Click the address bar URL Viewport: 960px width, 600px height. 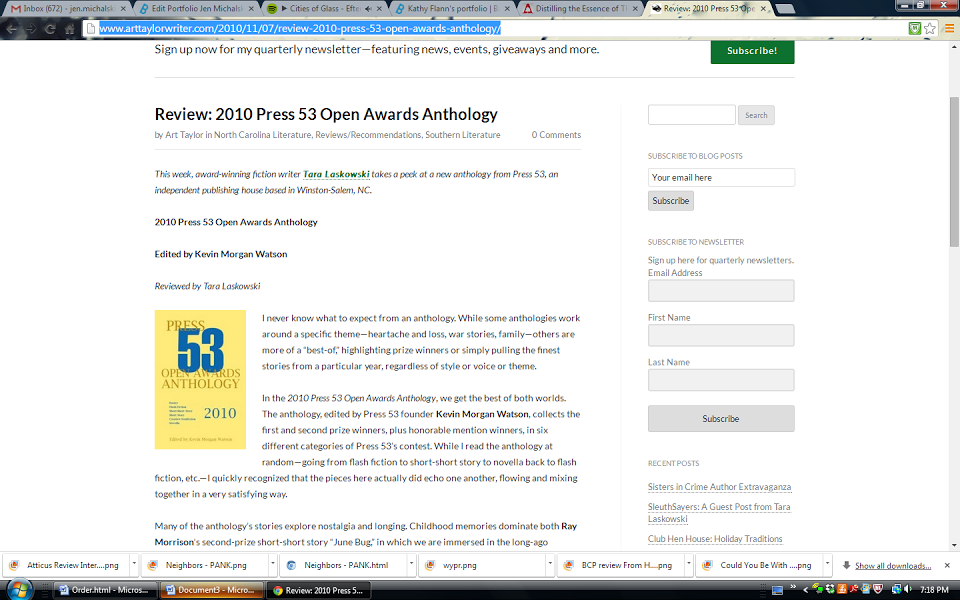coord(300,28)
